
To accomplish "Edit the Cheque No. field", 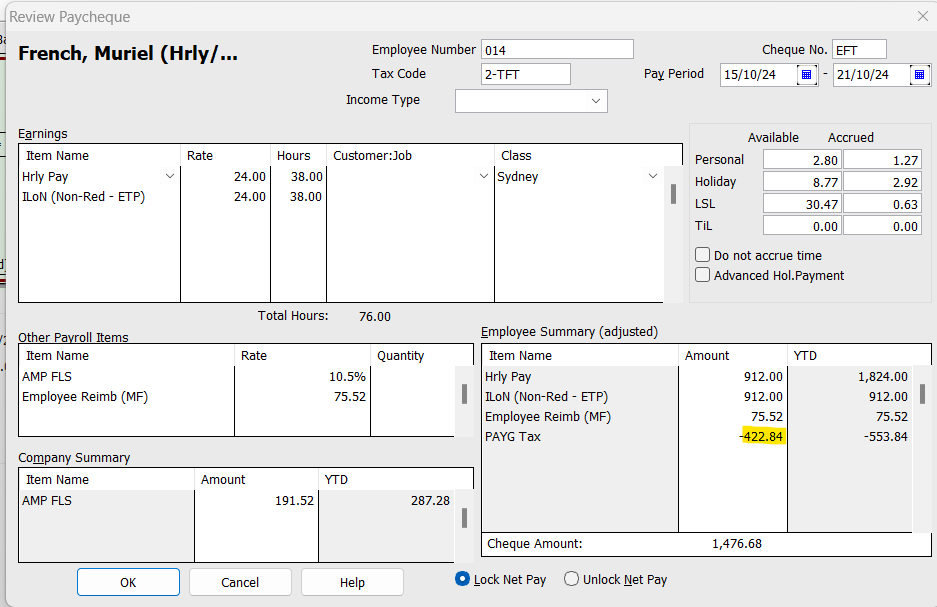I will (859, 50).
